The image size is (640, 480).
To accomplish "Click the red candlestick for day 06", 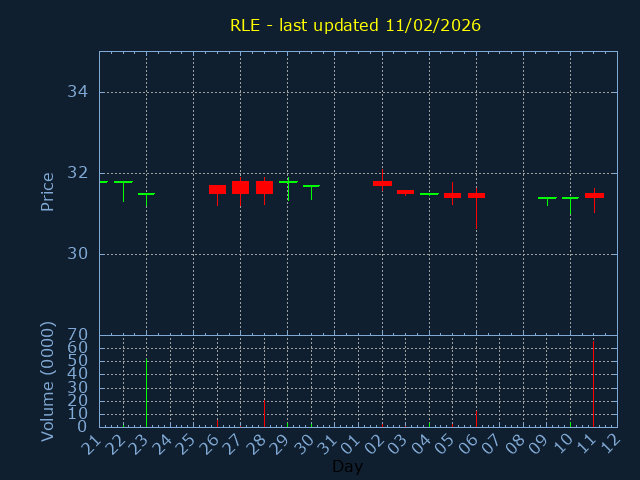I will click(x=476, y=195).
